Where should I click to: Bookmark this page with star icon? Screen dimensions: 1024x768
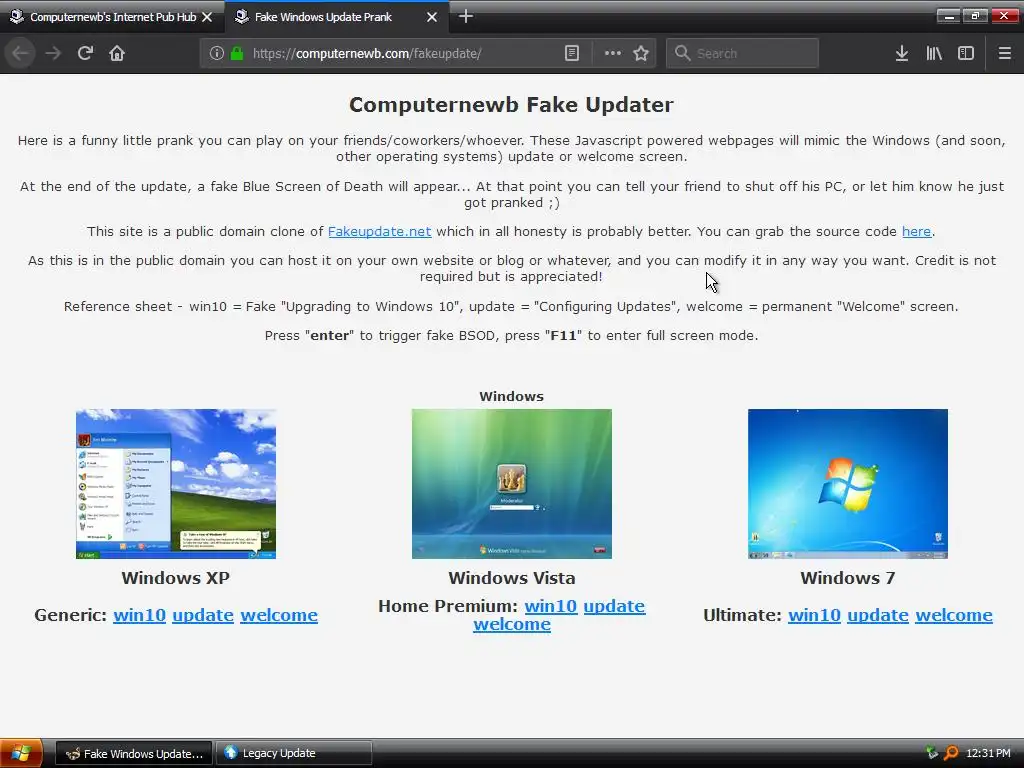pyautogui.click(x=641, y=54)
